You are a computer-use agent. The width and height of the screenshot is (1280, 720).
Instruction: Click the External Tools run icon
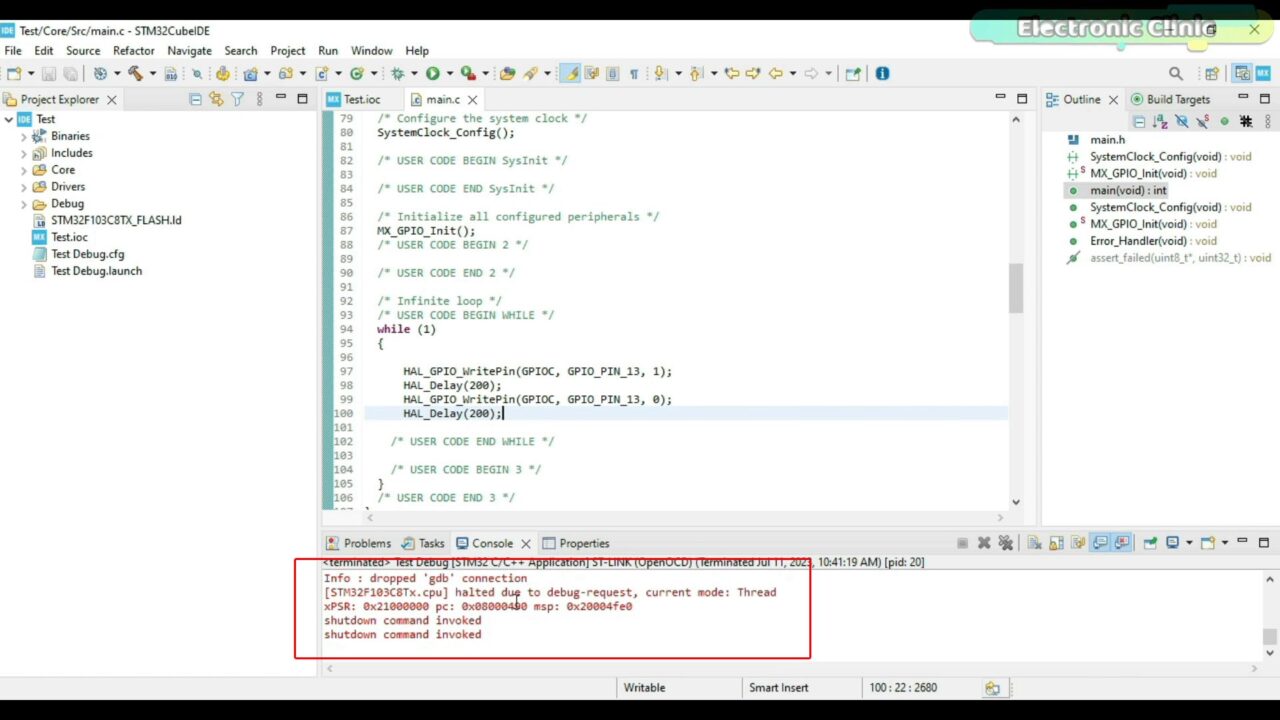(466, 73)
